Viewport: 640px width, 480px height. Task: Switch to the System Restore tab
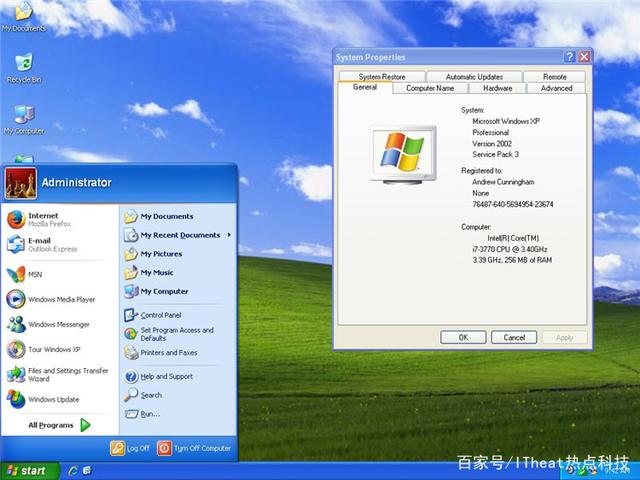(x=382, y=77)
